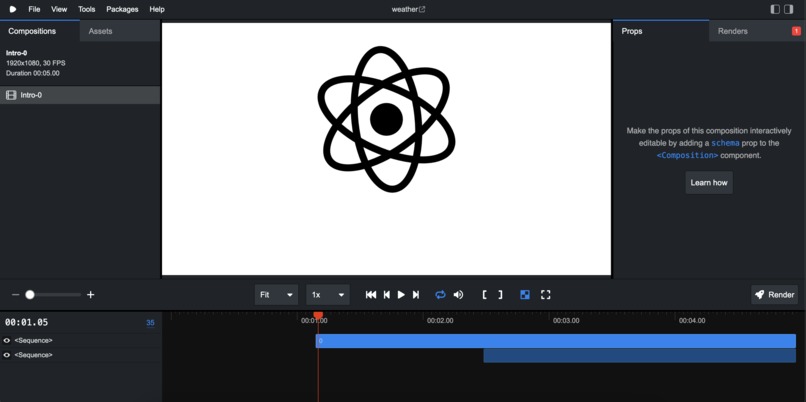The height and width of the screenshot is (402, 806).
Task: Click the film icon beside Intro-0
Action: tap(11, 95)
